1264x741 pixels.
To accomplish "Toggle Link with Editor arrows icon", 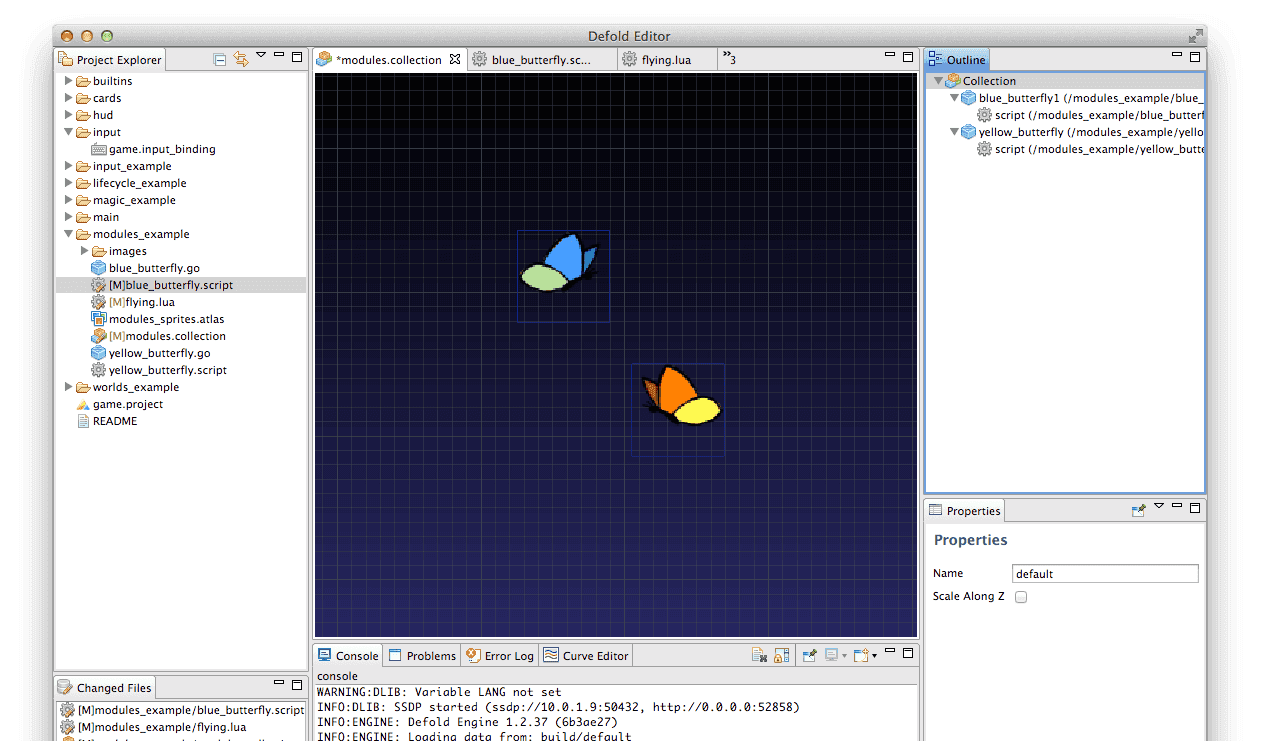I will [241, 60].
